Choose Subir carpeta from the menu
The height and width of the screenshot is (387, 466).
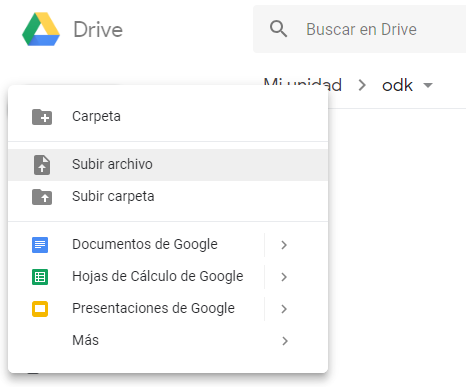tap(168, 197)
